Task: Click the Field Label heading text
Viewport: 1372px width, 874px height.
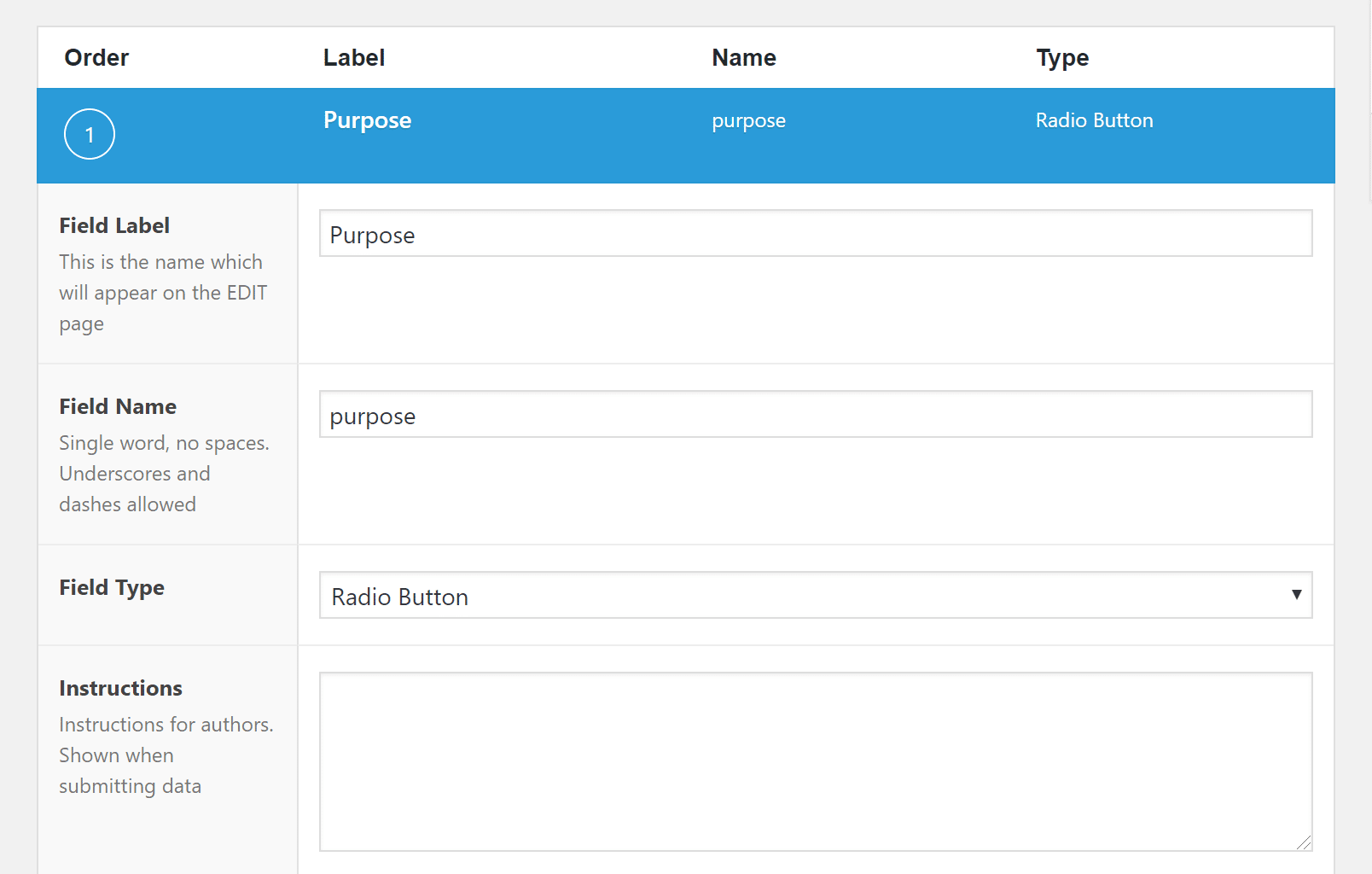Action: click(x=113, y=225)
